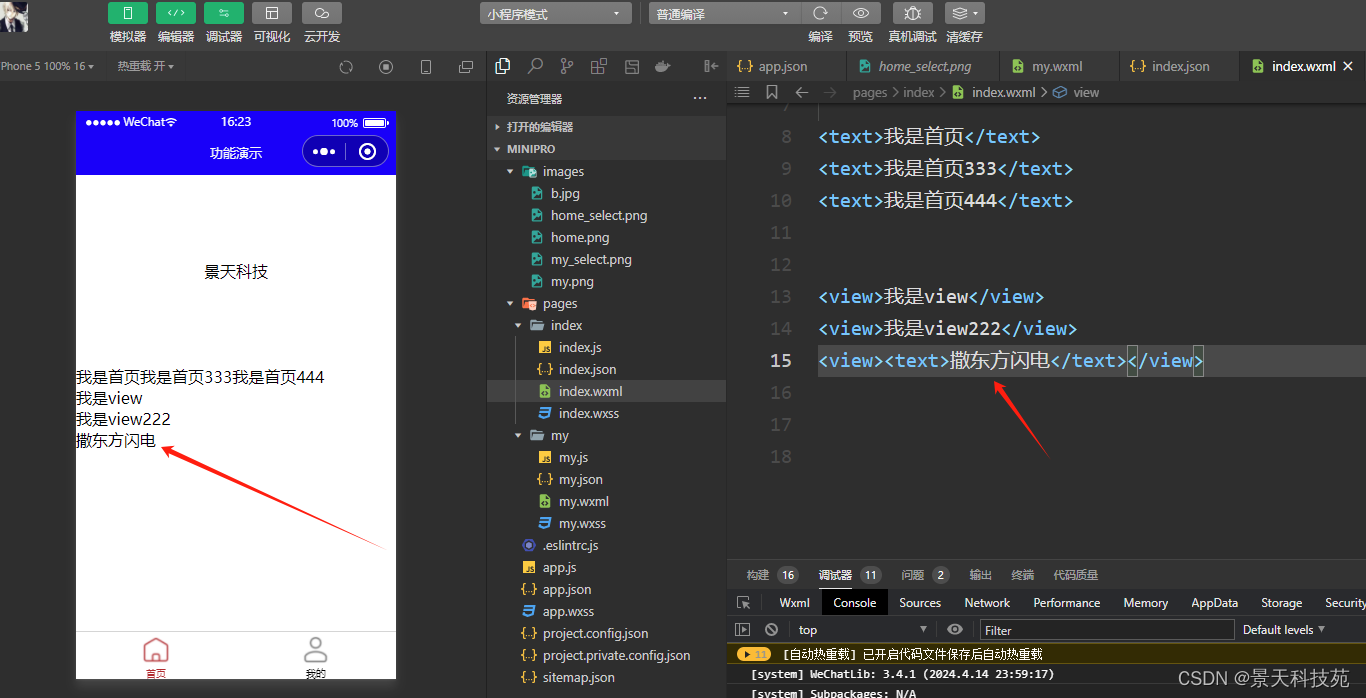Open the 资源管理器 more options ellipsis
The width and height of the screenshot is (1366, 698).
(700, 99)
